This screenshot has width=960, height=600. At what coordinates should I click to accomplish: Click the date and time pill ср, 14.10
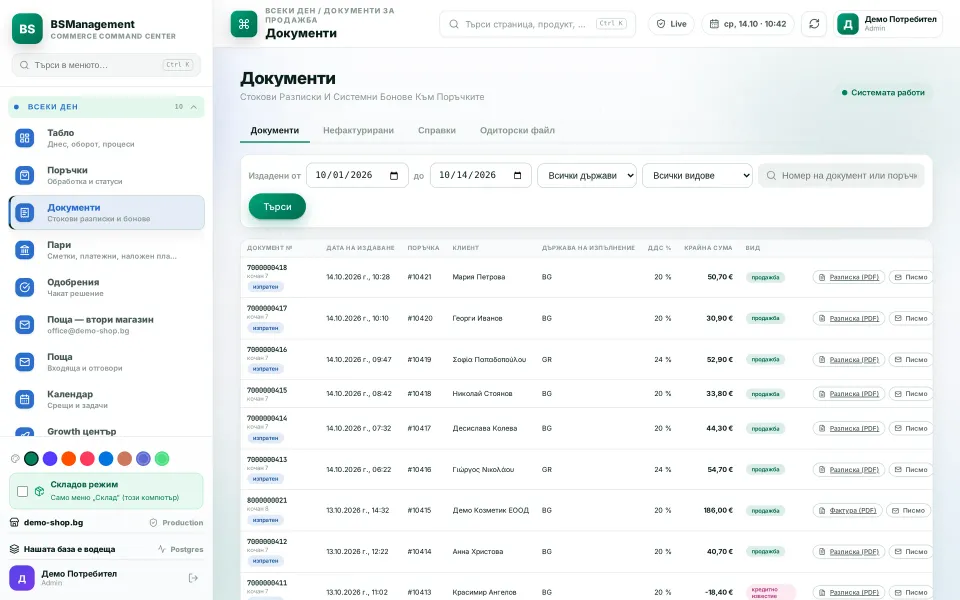click(748, 24)
